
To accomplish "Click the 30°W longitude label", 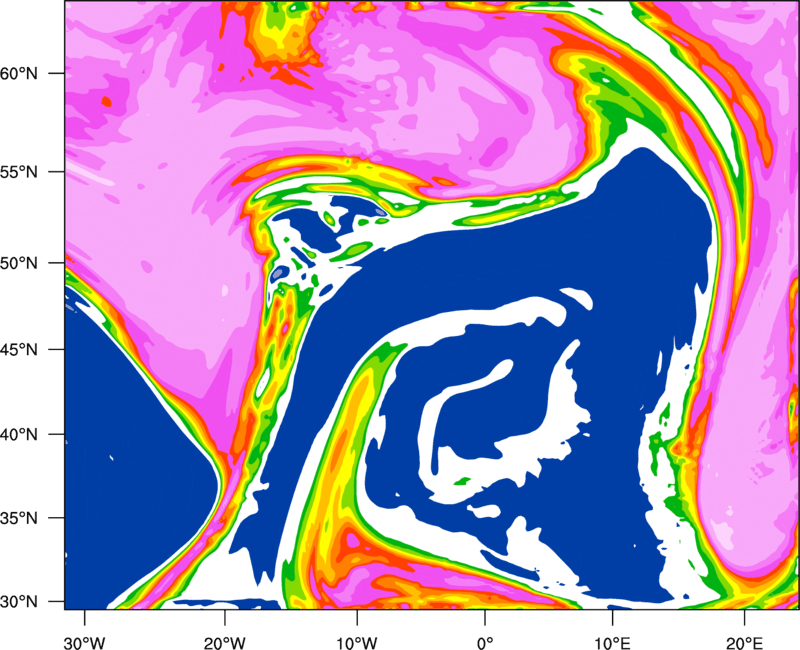I will click(84, 642).
